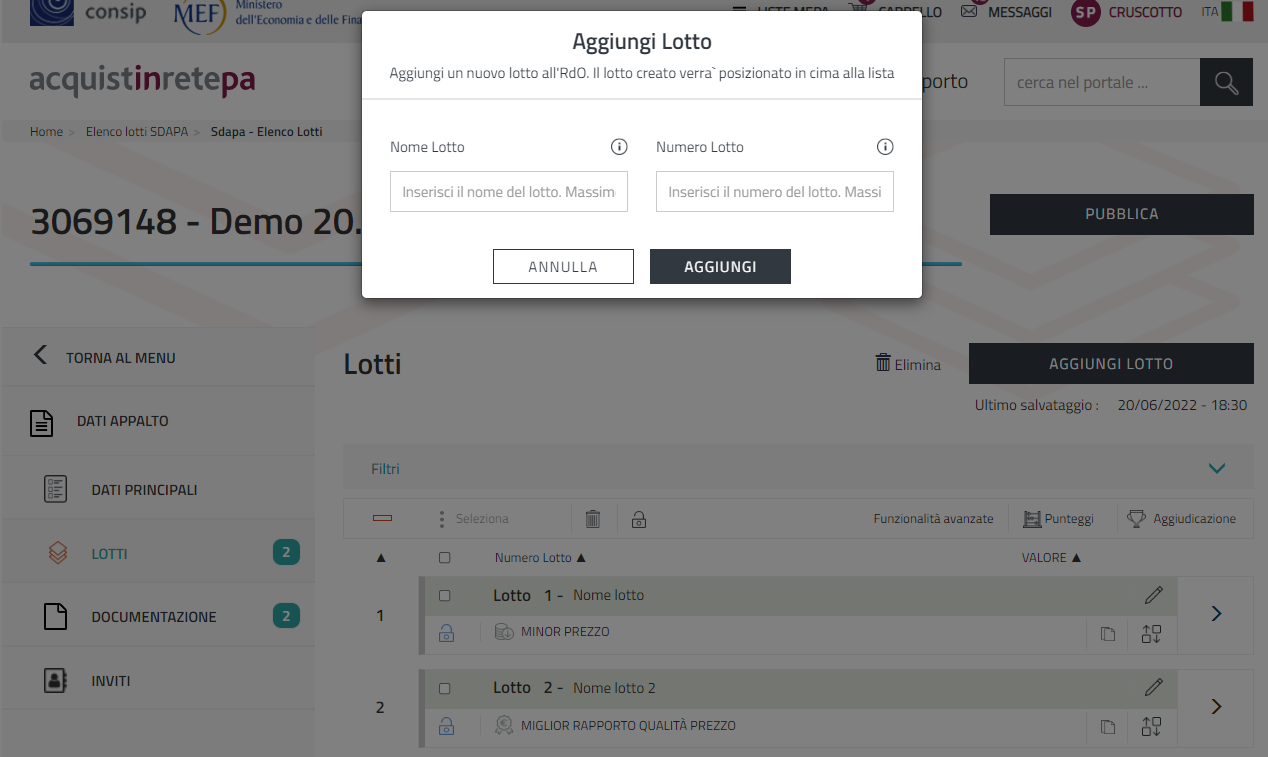Click the trash icon in the lots toolbar
Viewport: 1268px width, 757px height.
[593, 519]
